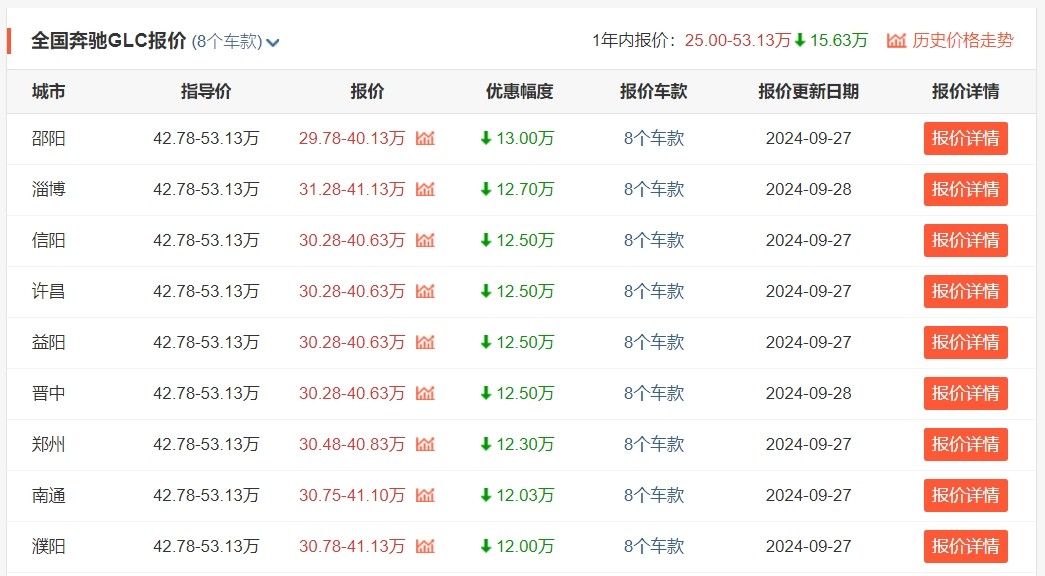The height and width of the screenshot is (576, 1045).
Task: Open 8个车款 link in 南通 row
Action: (654, 495)
